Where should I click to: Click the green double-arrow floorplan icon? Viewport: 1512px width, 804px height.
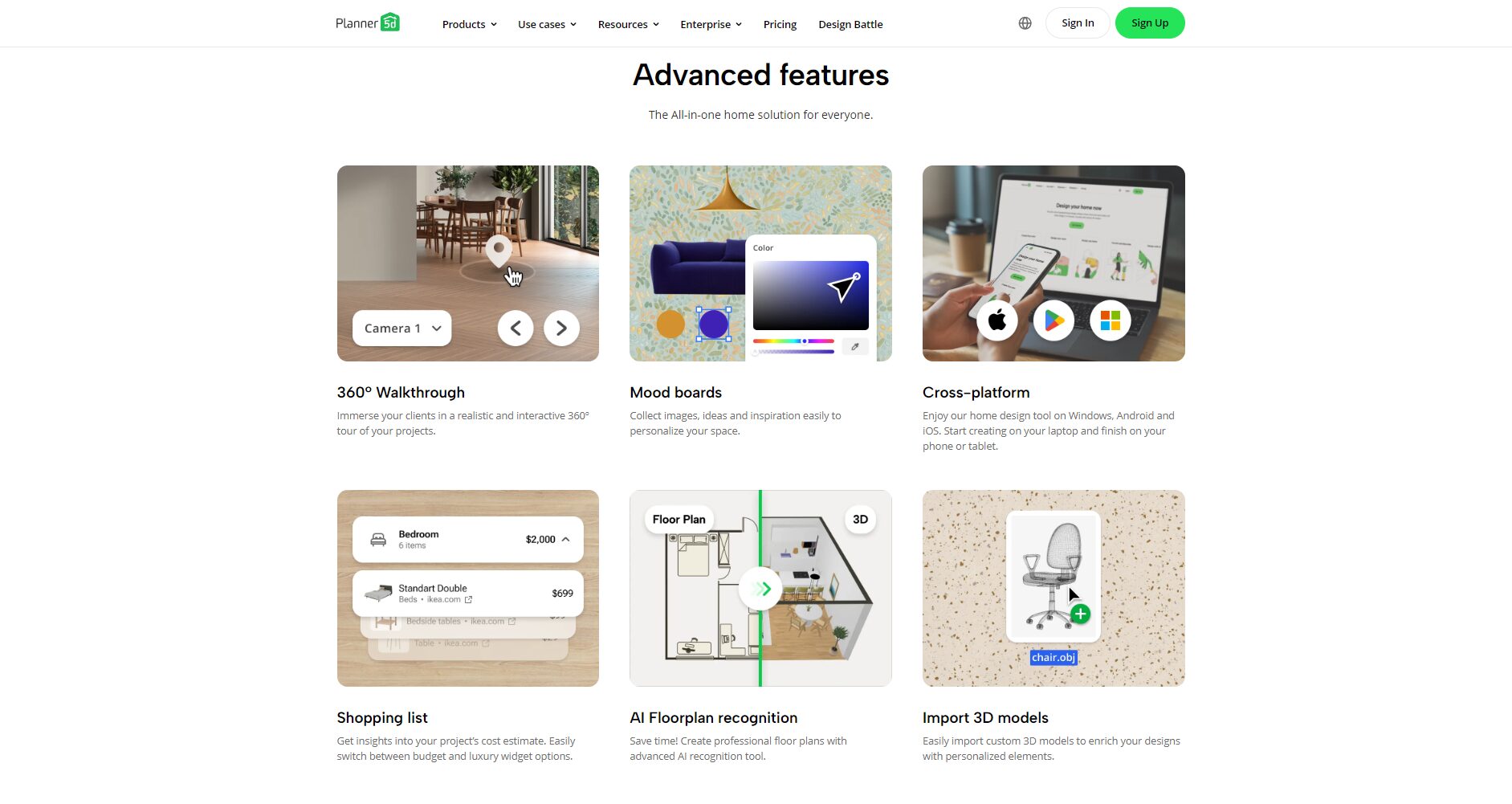[x=760, y=589]
